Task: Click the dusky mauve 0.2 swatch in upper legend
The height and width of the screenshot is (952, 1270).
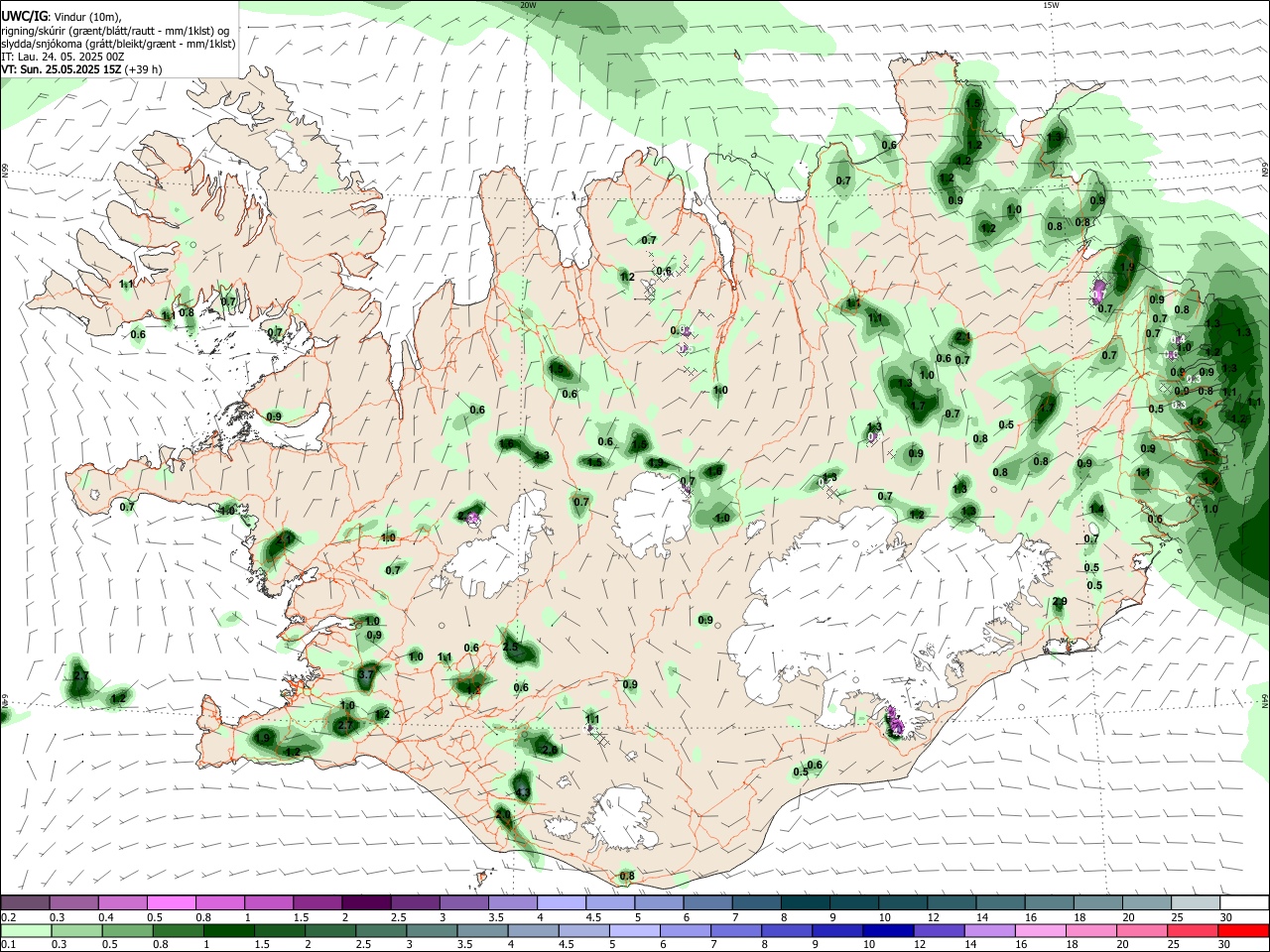Action: [x=25, y=903]
